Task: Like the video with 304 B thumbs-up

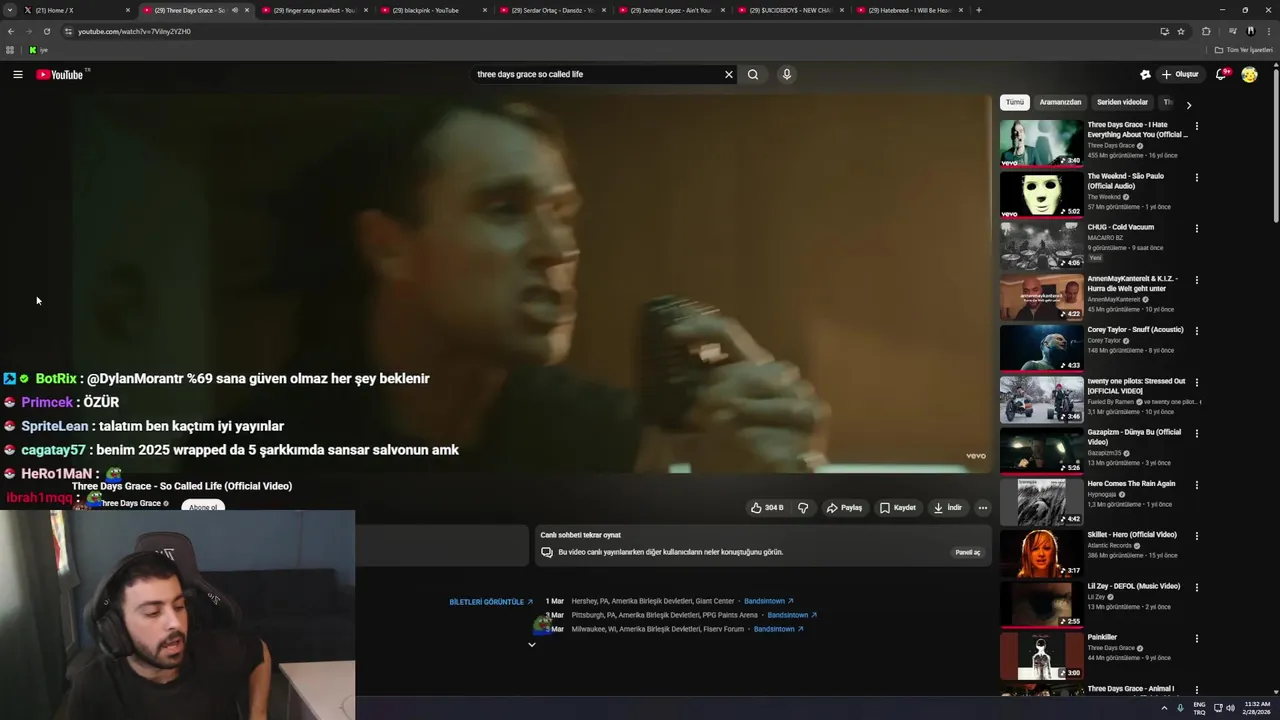Action: coord(767,508)
